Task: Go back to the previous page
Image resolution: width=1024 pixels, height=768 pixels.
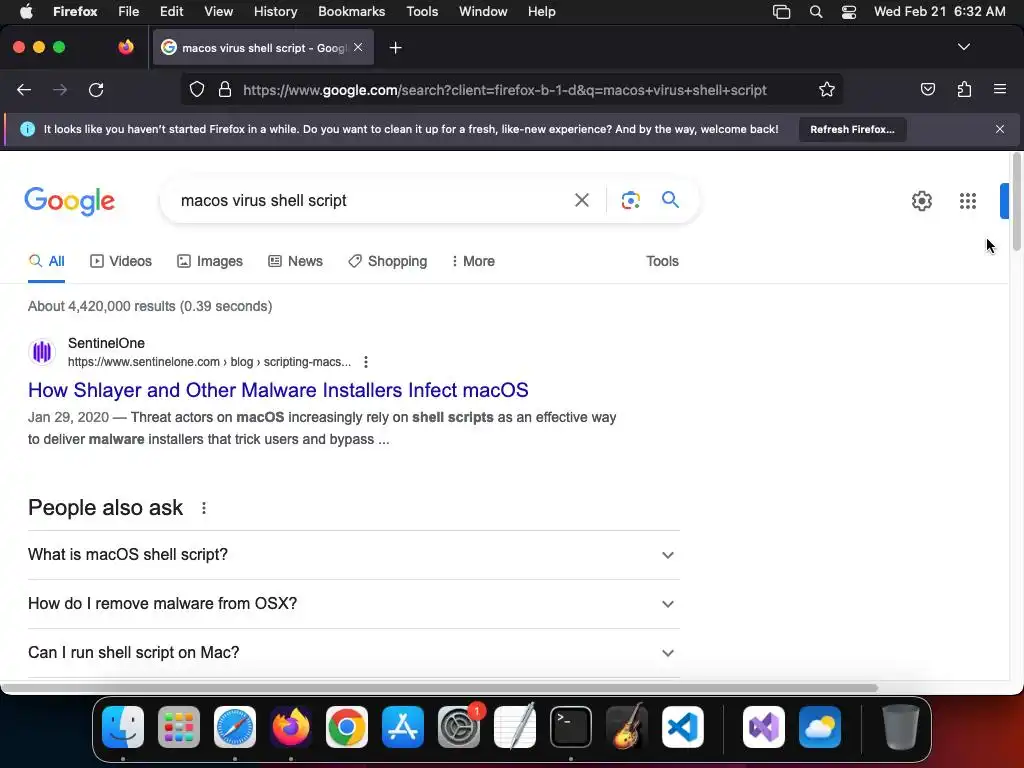Action: coord(24,90)
